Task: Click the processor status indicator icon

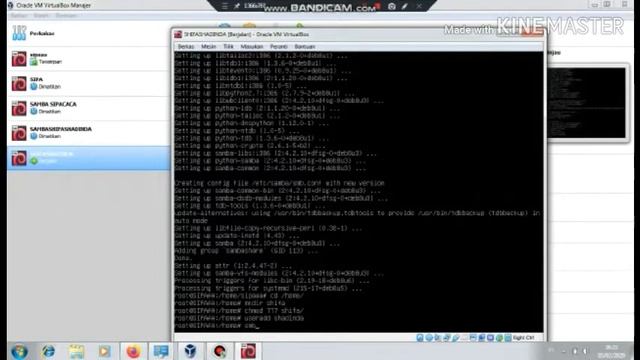Action: 491,338
